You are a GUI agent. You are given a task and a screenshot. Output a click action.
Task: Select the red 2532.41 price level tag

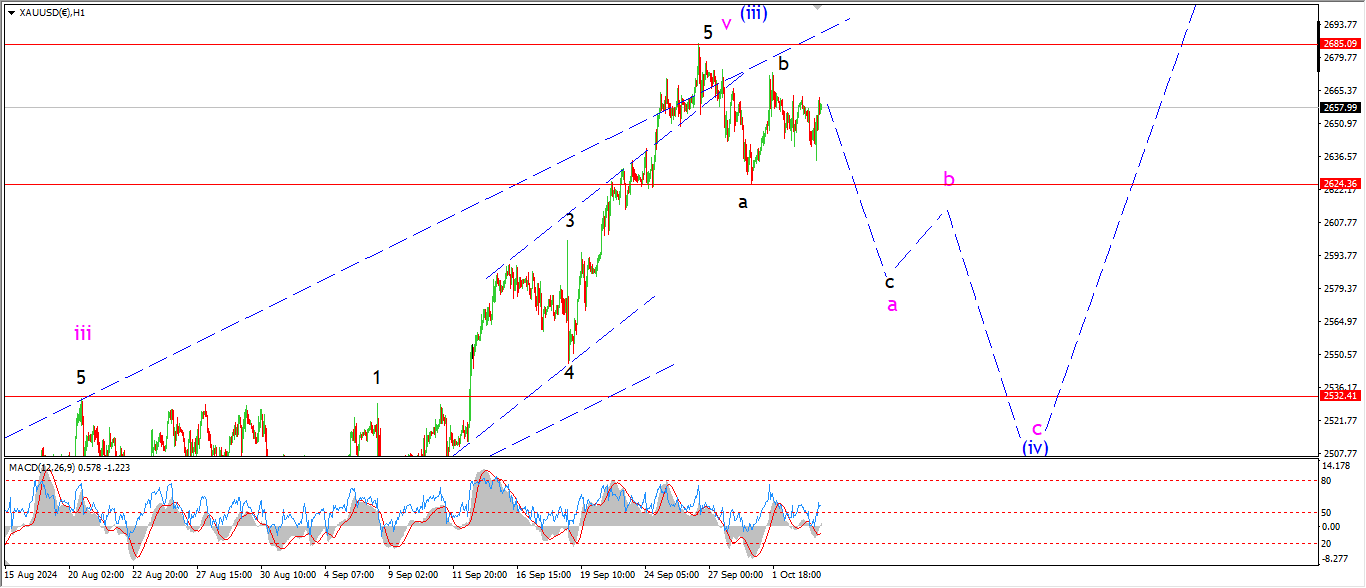(1340, 396)
